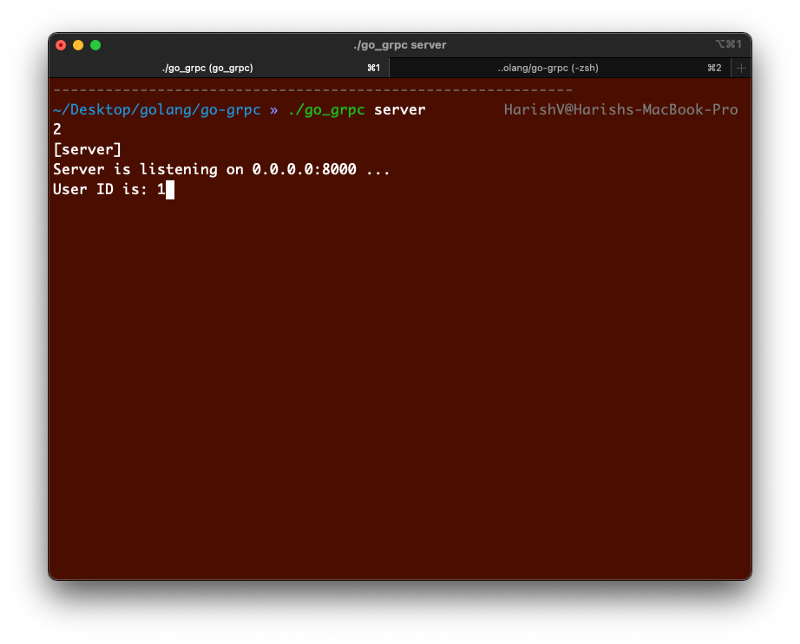The height and width of the screenshot is (644, 800).
Task: Click the output line showing '2'
Action: click(x=57, y=129)
